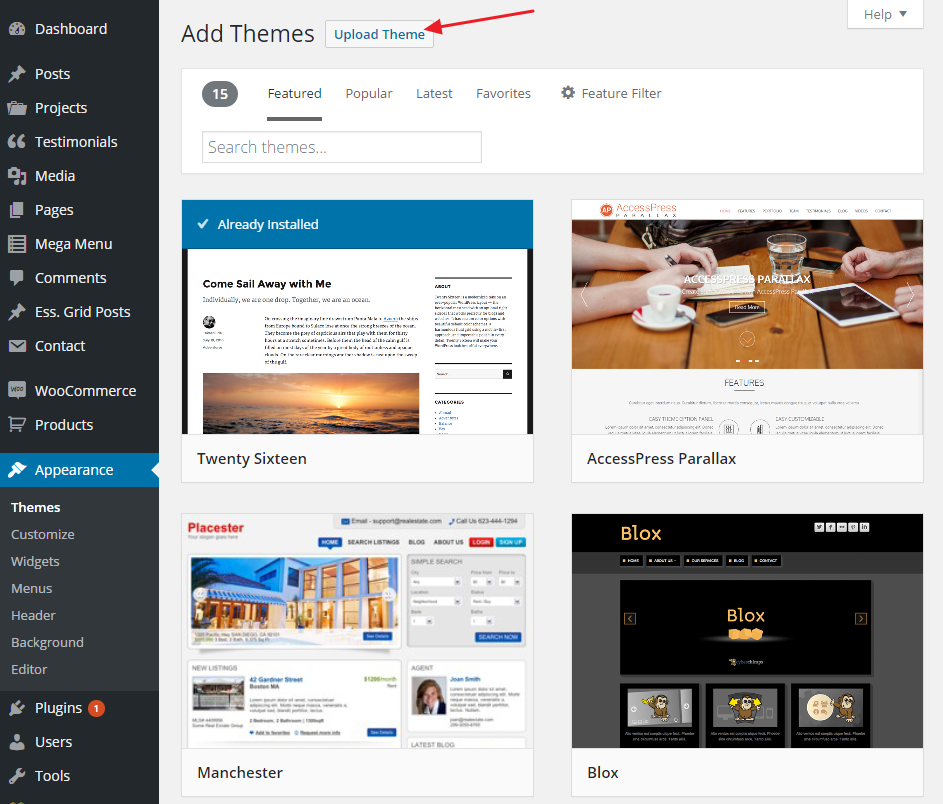
Task: Click the Manchester theme preview
Action: (x=357, y=631)
